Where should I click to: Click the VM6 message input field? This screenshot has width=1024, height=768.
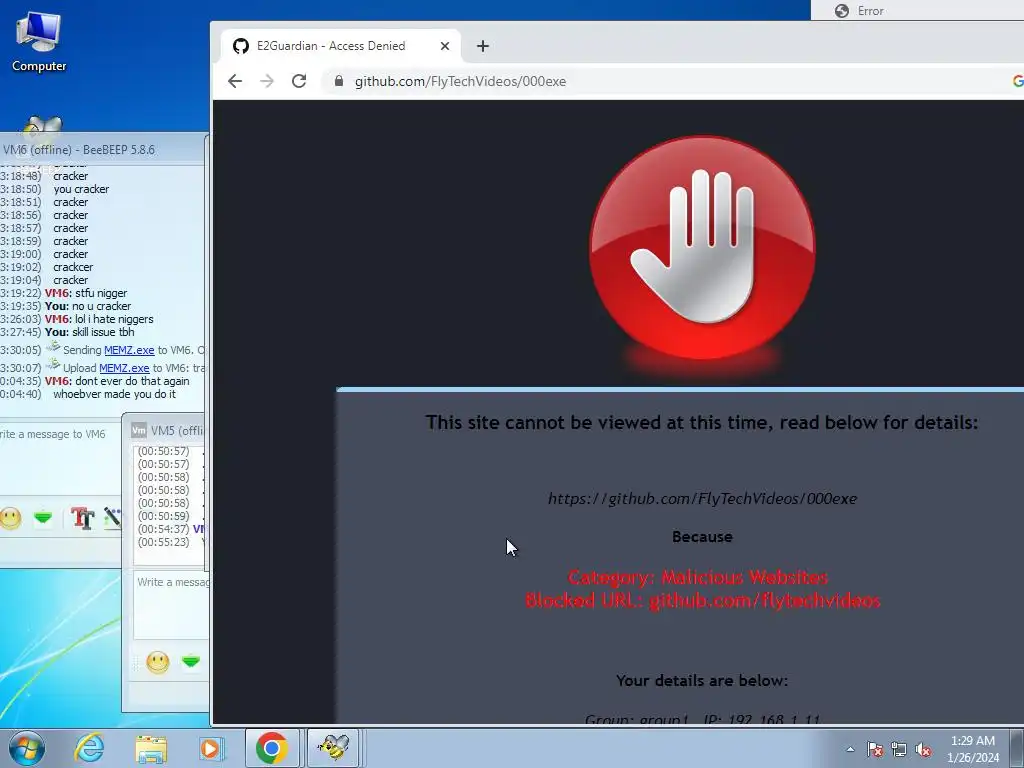tap(60, 457)
